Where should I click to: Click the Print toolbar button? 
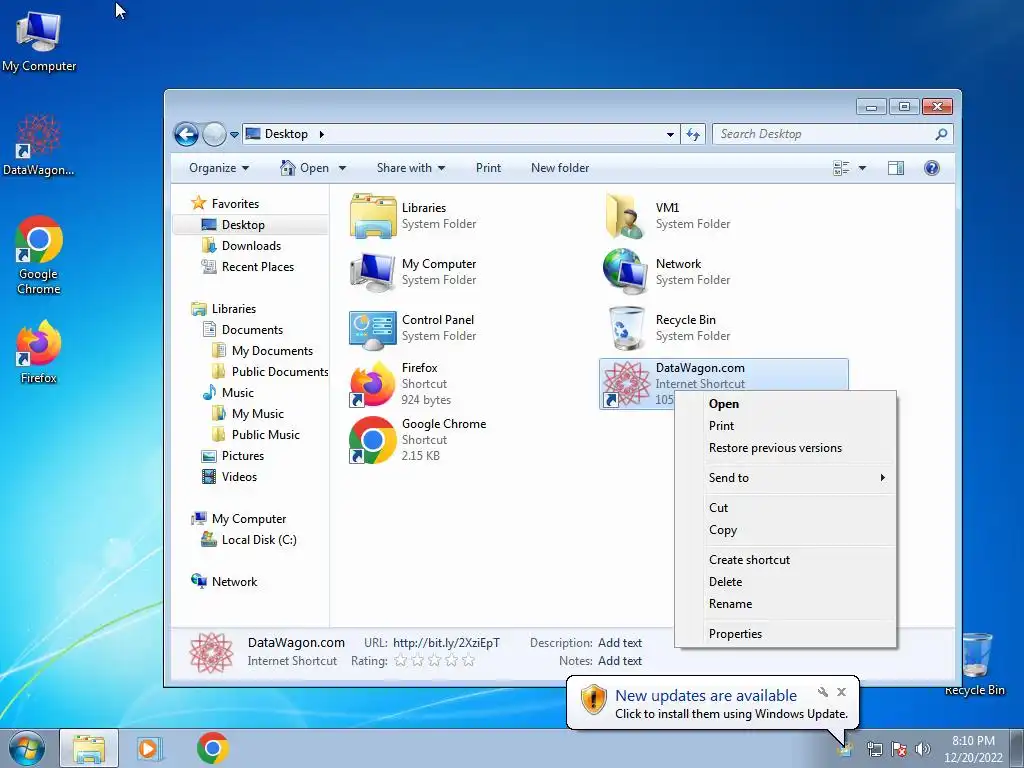point(488,168)
